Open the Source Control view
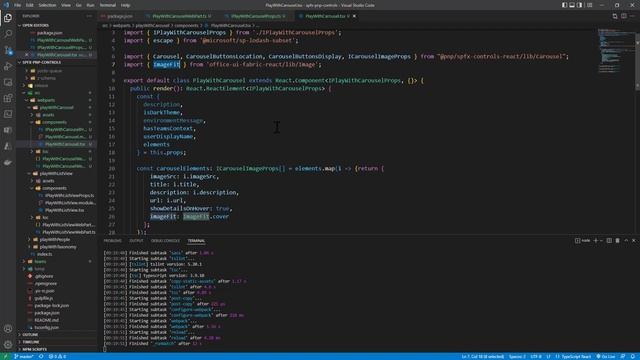The width and height of the screenshot is (640, 360). click(x=8, y=50)
